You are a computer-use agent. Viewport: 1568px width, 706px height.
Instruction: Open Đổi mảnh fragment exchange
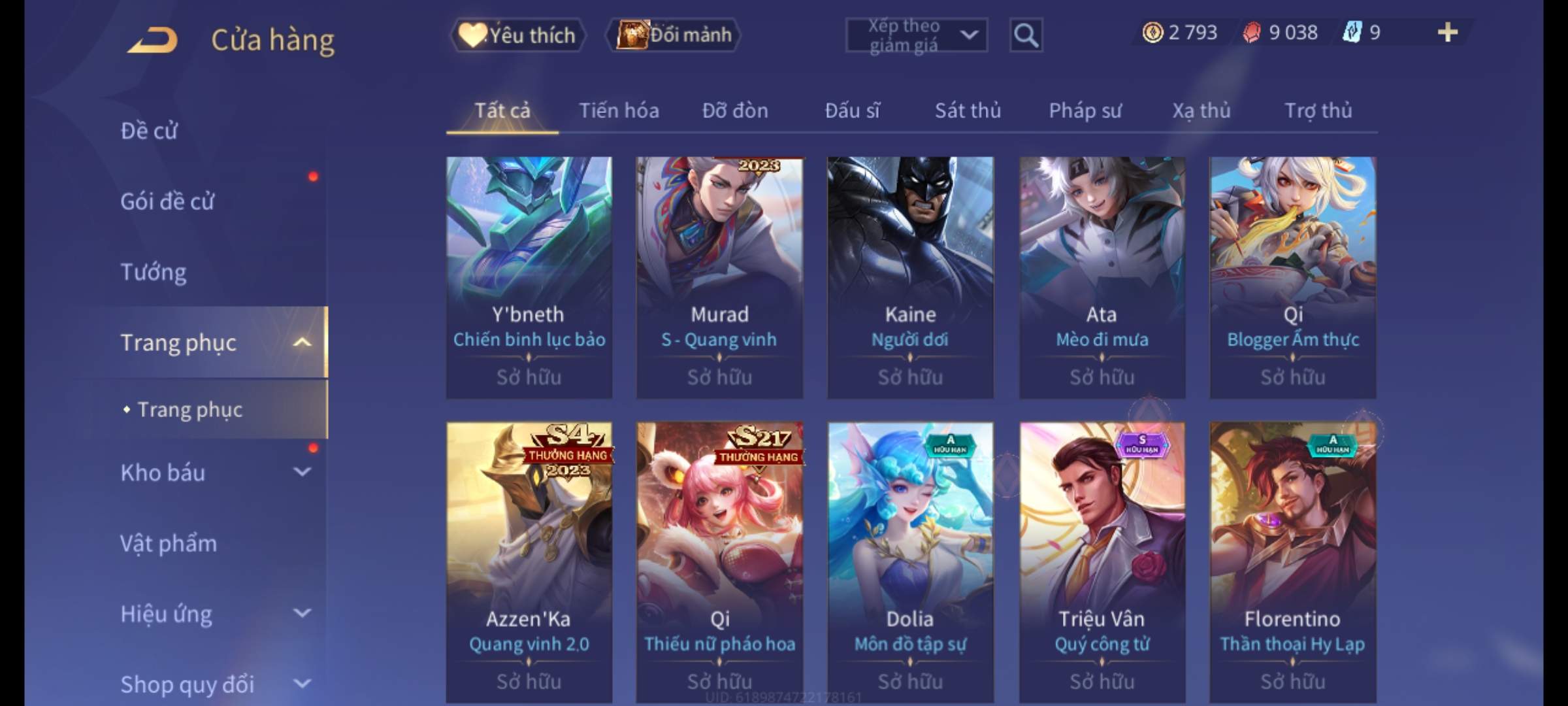click(674, 35)
